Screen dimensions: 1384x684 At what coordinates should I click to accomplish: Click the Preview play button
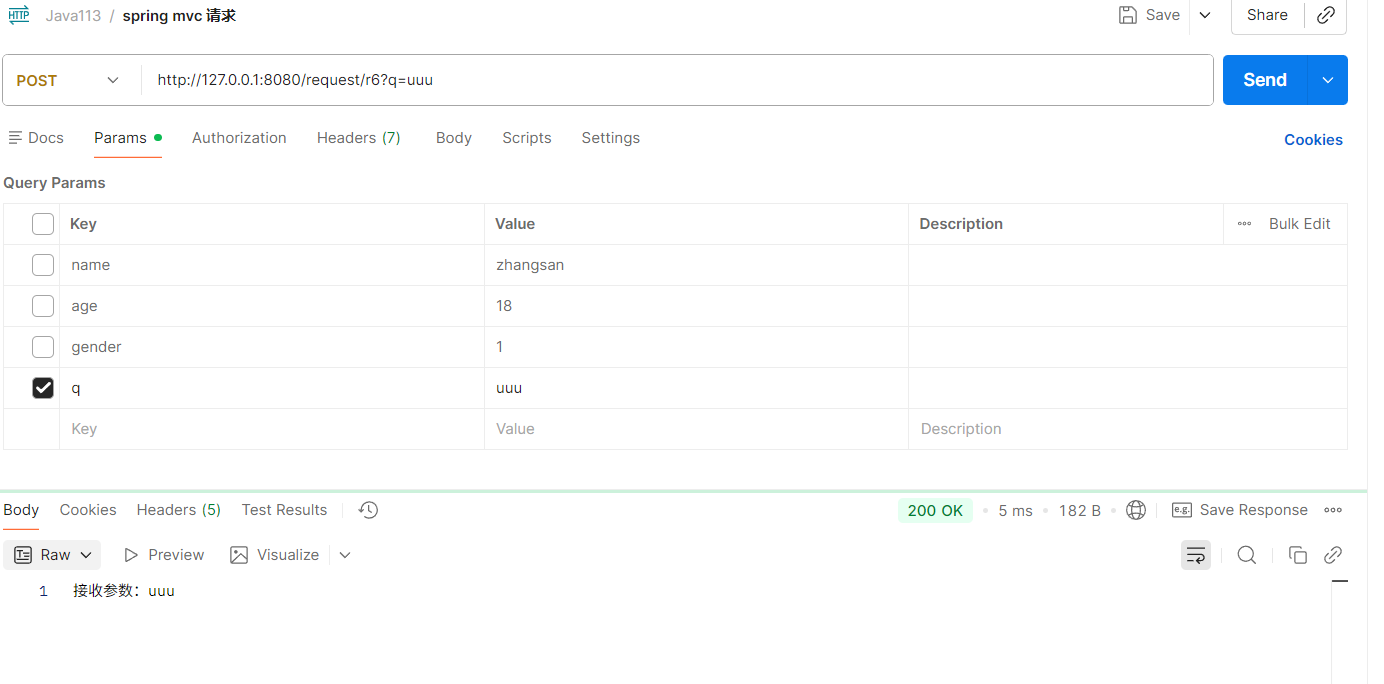164,555
